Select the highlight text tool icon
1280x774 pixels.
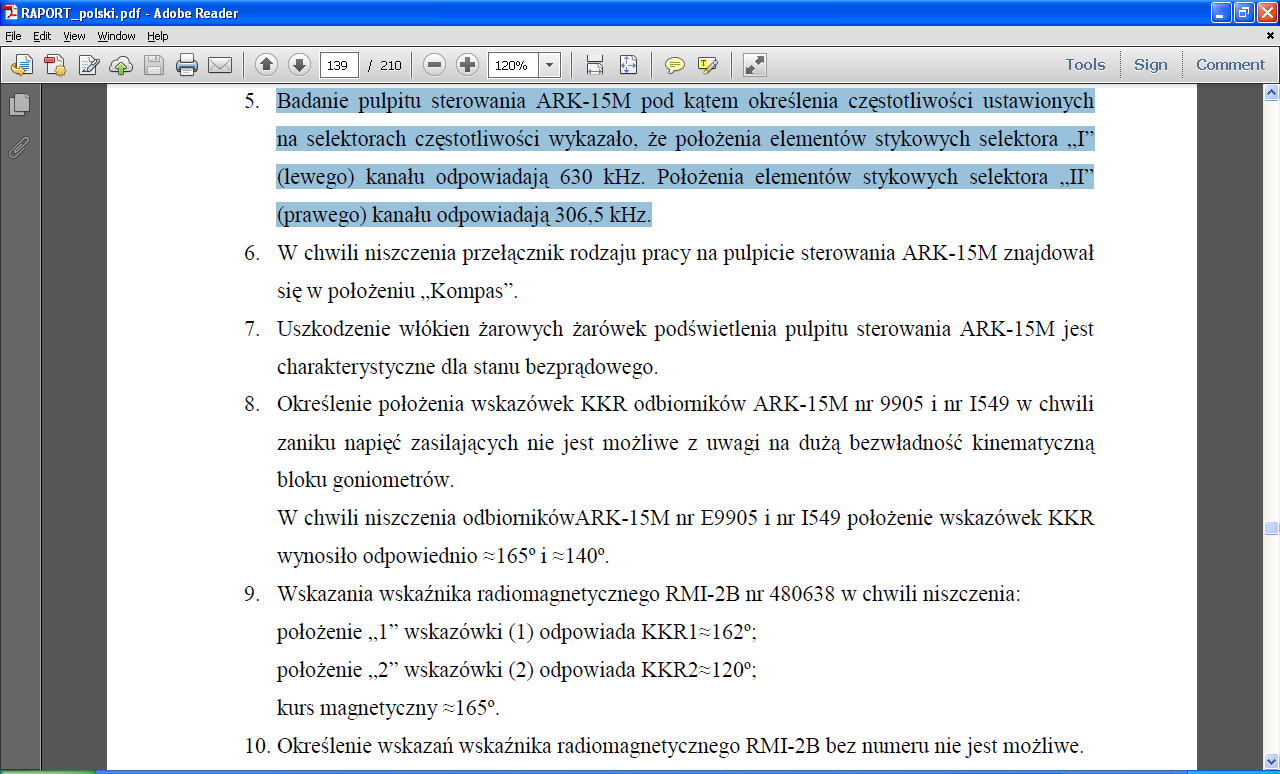point(708,65)
